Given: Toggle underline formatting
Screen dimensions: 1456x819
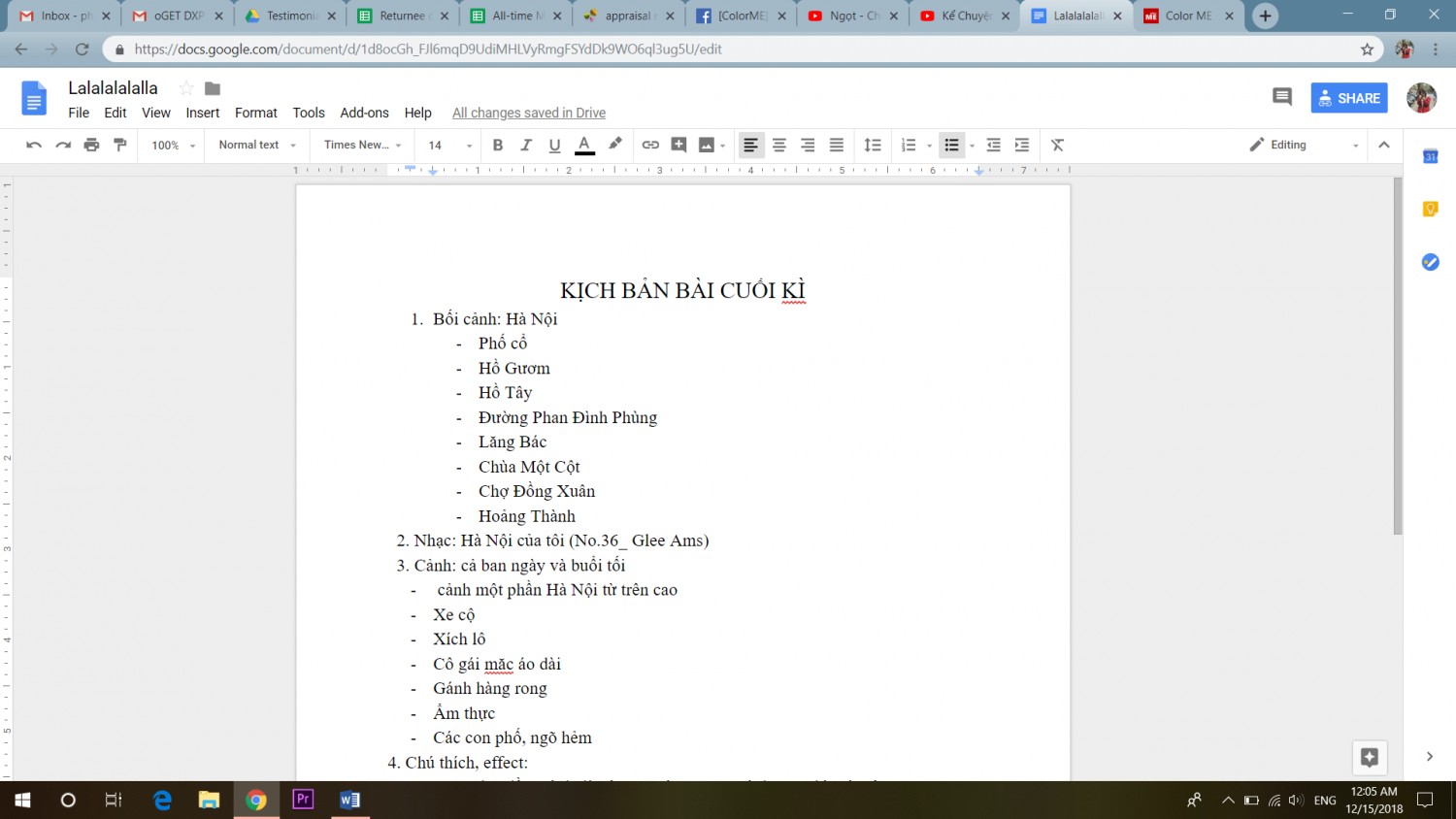Looking at the screenshot, I should (x=554, y=145).
